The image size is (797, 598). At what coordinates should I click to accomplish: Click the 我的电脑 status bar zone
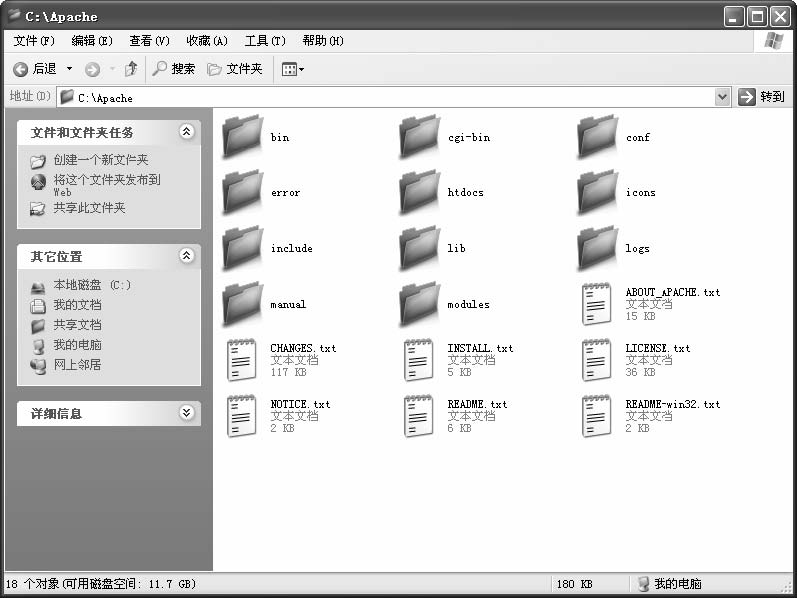670,584
